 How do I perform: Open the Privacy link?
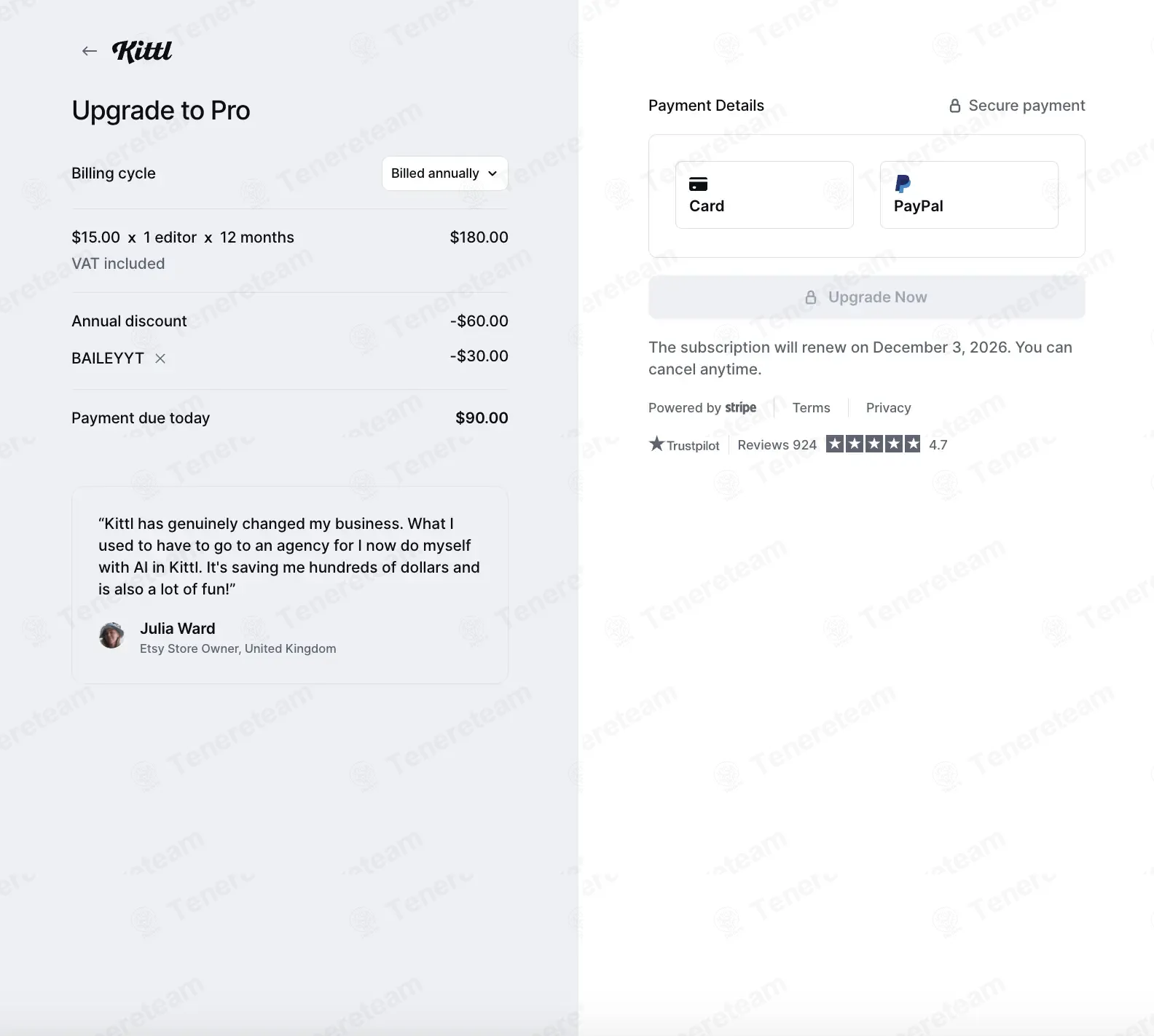coord(888,408)
